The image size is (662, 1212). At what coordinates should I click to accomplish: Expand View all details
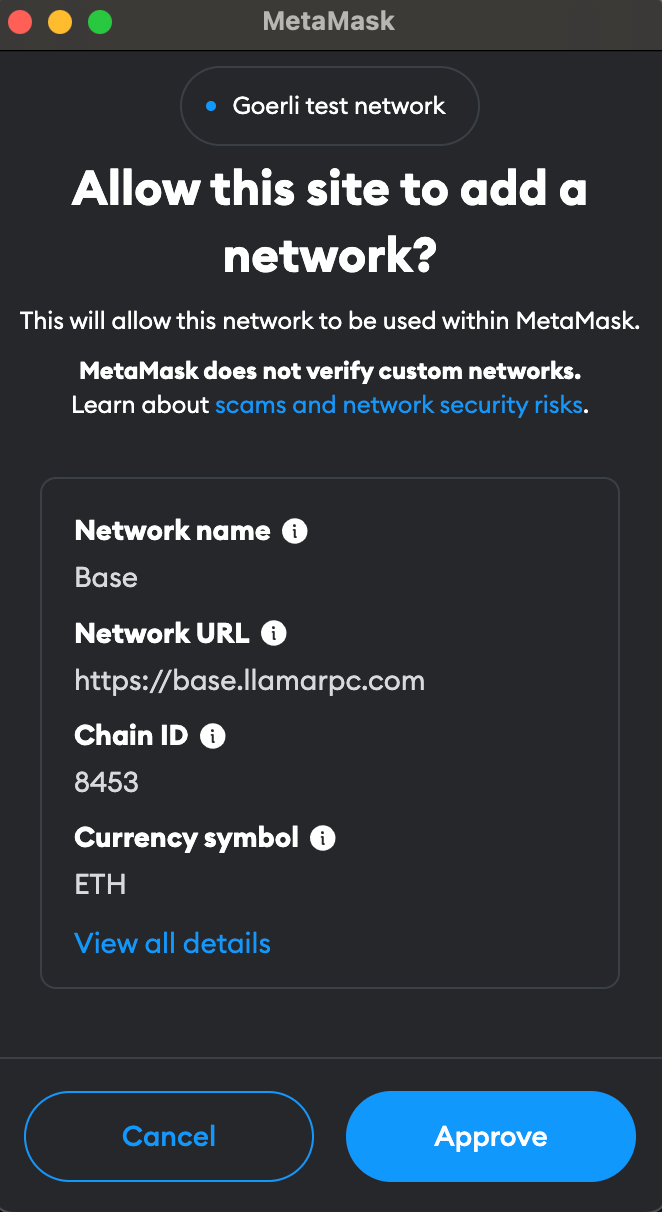[x=173, y=943]
